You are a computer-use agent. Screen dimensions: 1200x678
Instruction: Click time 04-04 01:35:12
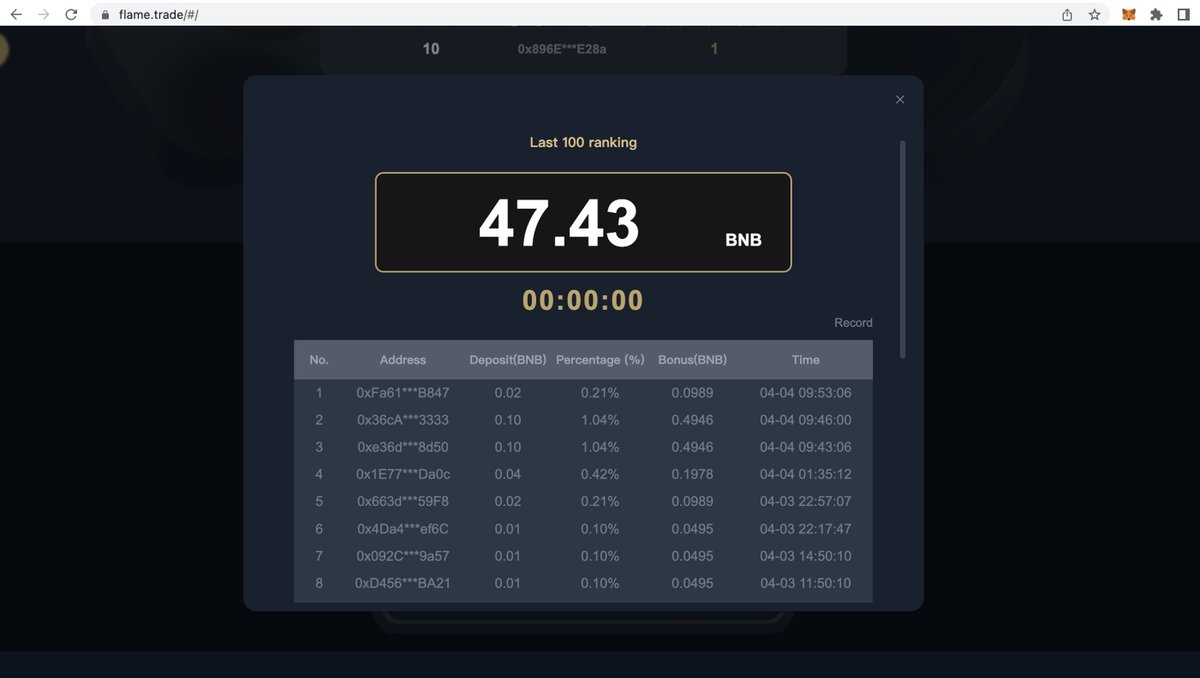coord(805,474)
